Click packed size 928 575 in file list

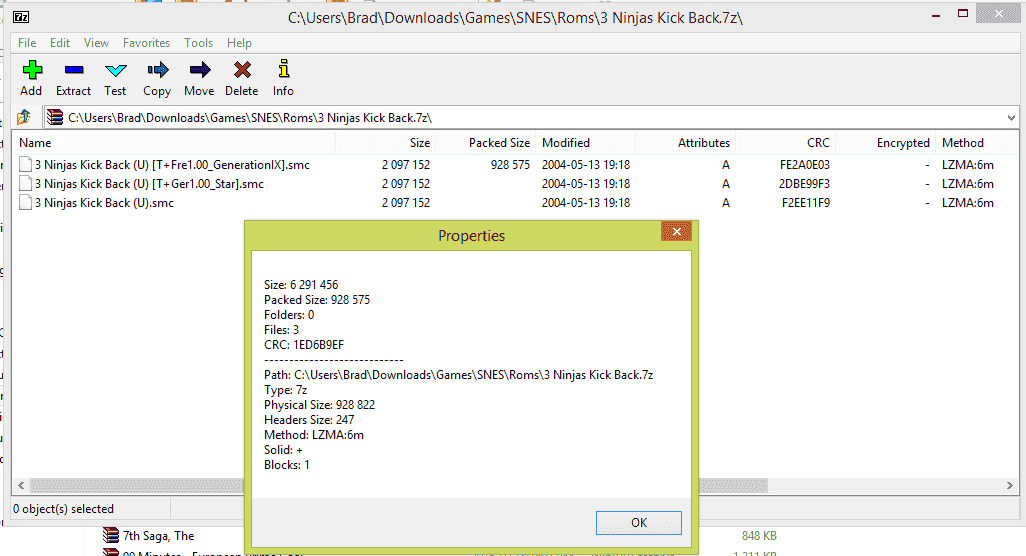[x=510, y=164]
